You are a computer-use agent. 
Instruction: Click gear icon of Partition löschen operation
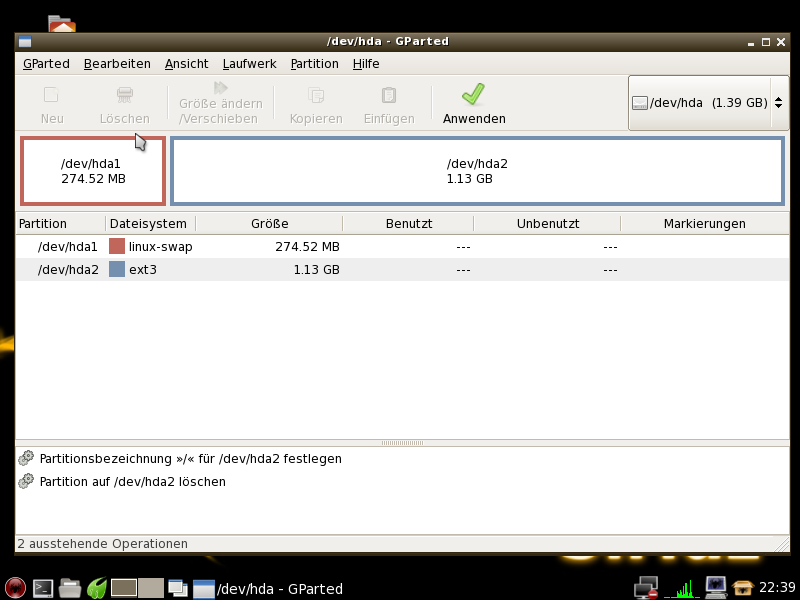pos(26,481)
